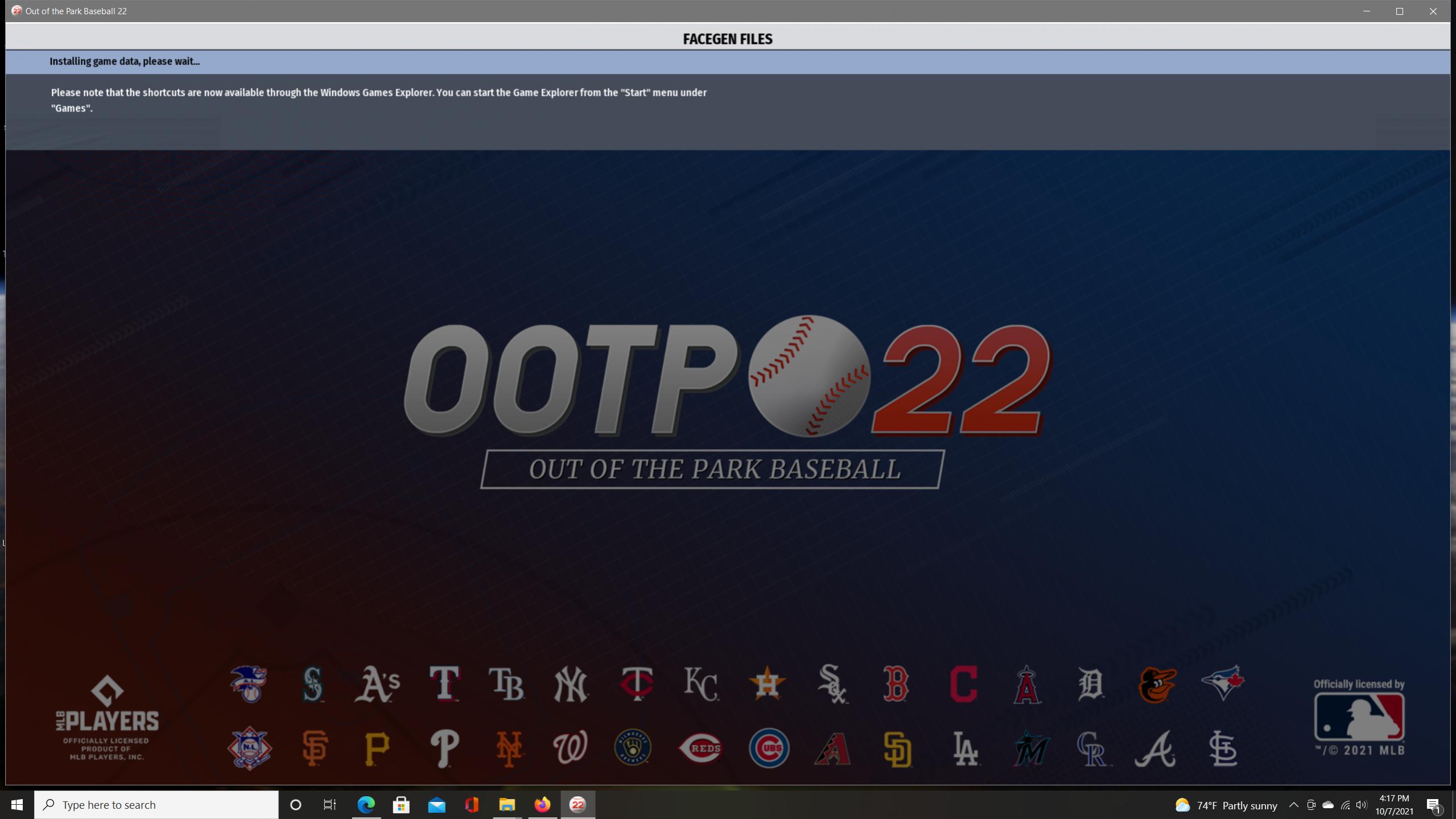The width and height of the screenshot is (1456, 819).
Task: Click the San Diego Padres logo
Action: coord(897,749)
